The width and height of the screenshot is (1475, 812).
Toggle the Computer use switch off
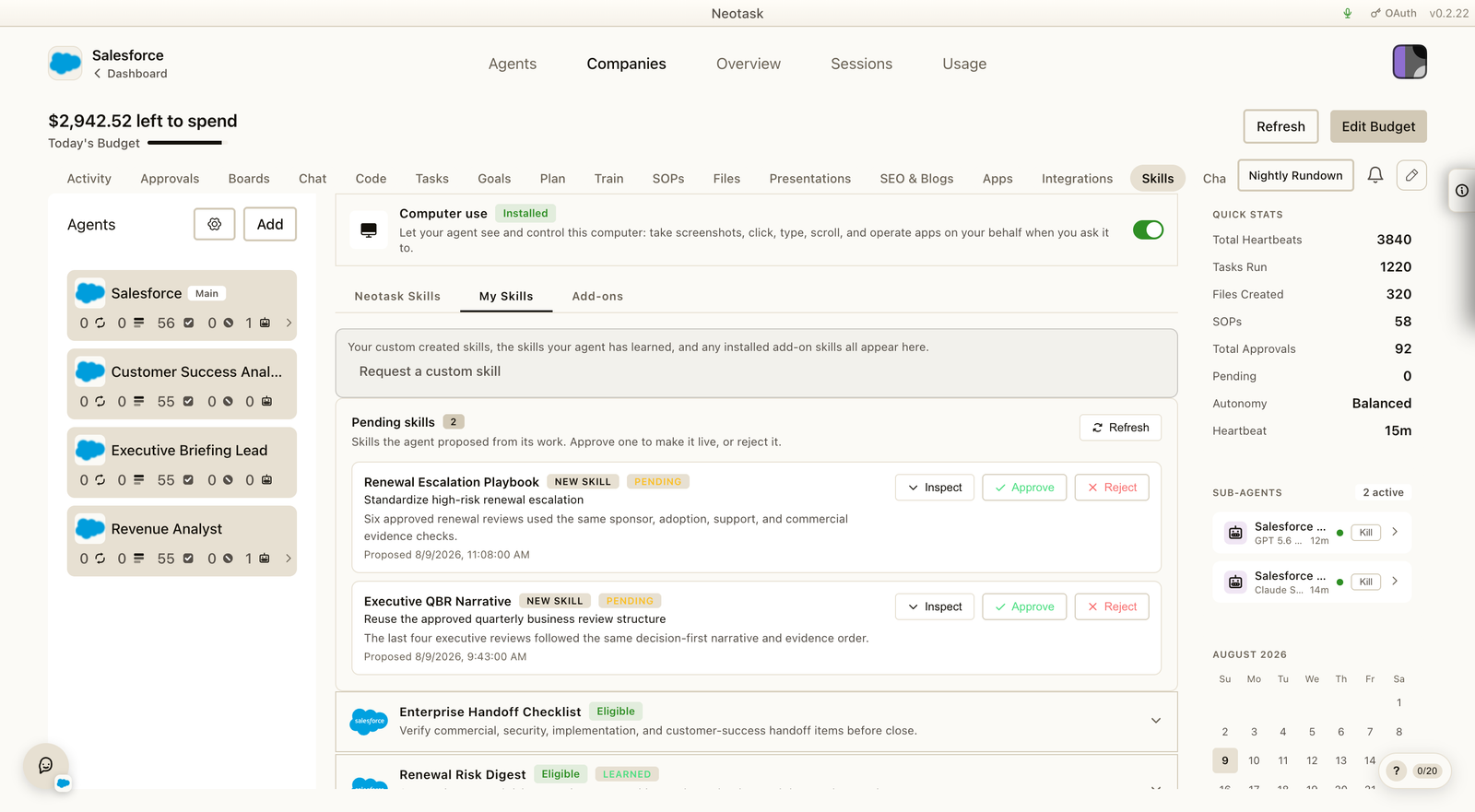[1148, 230]
